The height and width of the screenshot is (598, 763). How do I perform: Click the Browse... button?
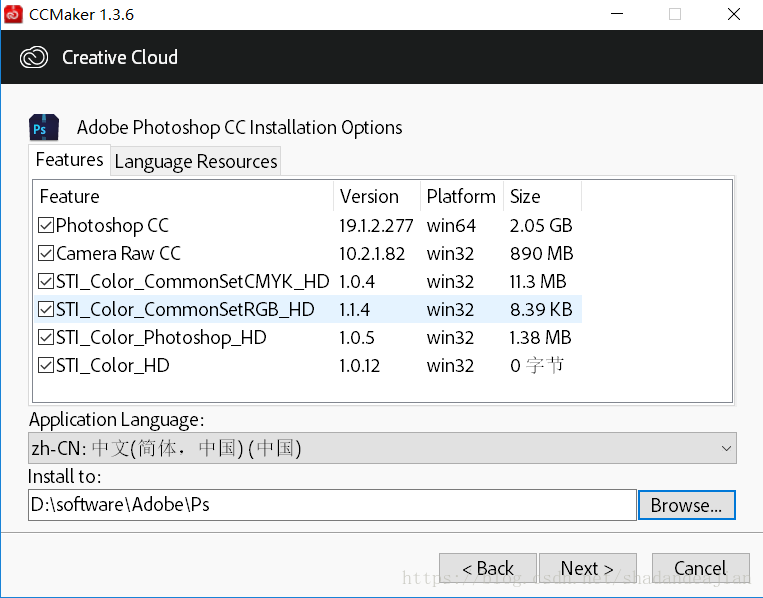(x=687, y=505)
